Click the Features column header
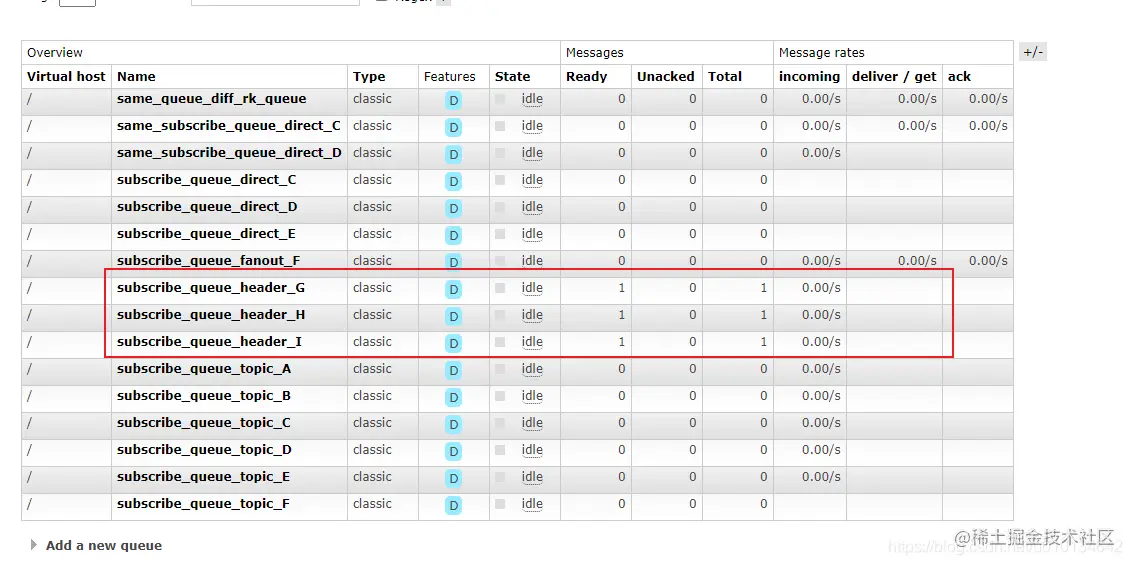 [x=450, y=76]
